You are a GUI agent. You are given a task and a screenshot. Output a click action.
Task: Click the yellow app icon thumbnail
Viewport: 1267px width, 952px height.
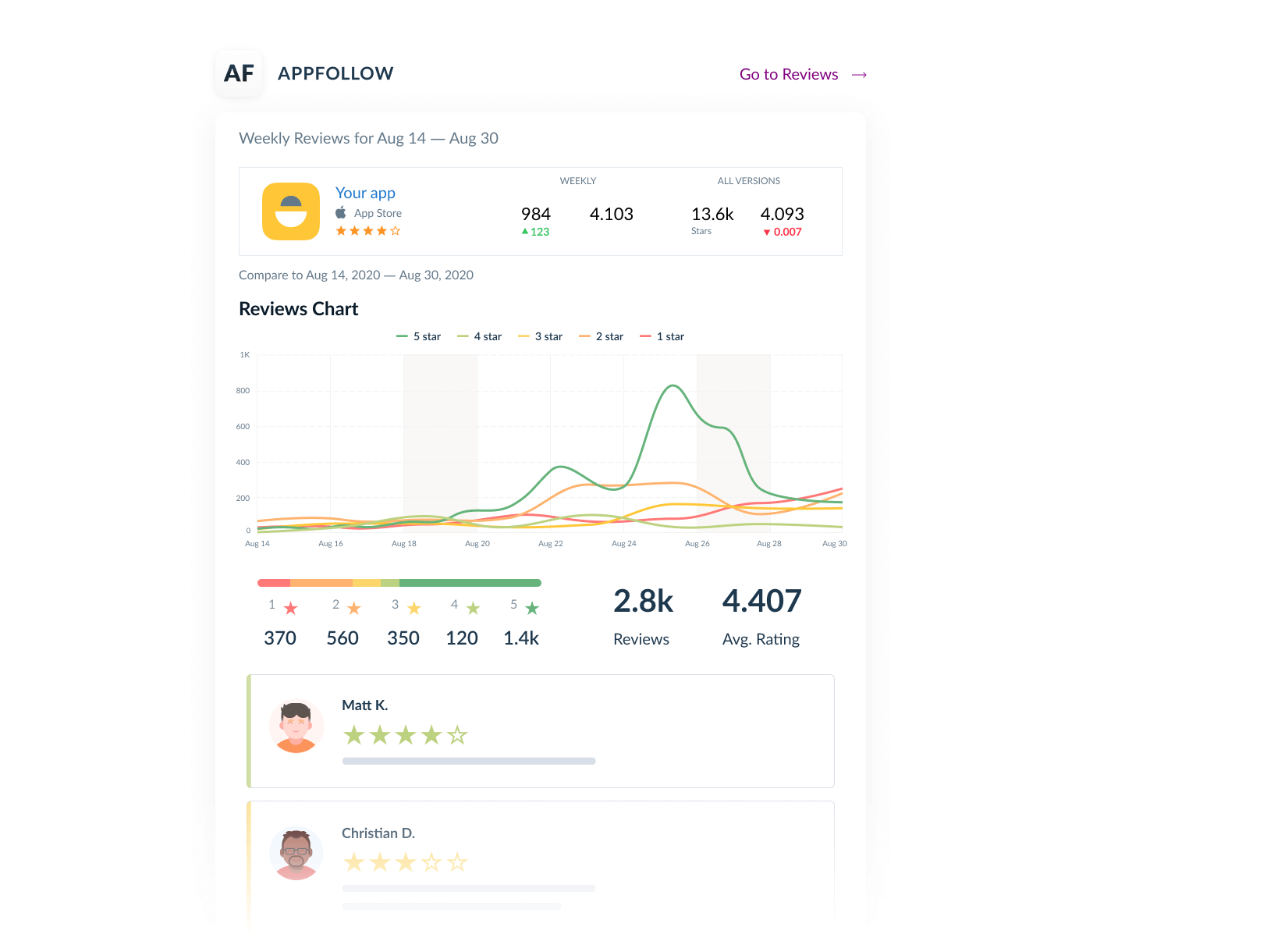click(291, 211)
